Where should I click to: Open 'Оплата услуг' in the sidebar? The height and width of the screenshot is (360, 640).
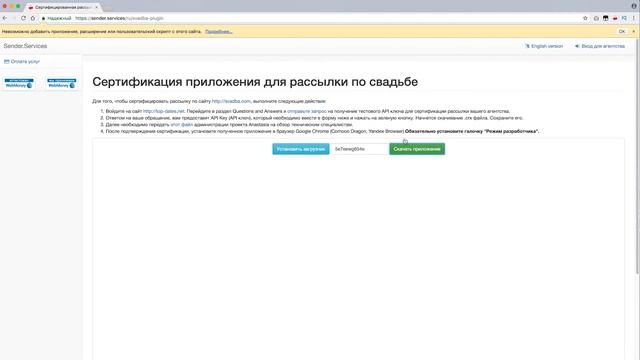coord(22,61)
